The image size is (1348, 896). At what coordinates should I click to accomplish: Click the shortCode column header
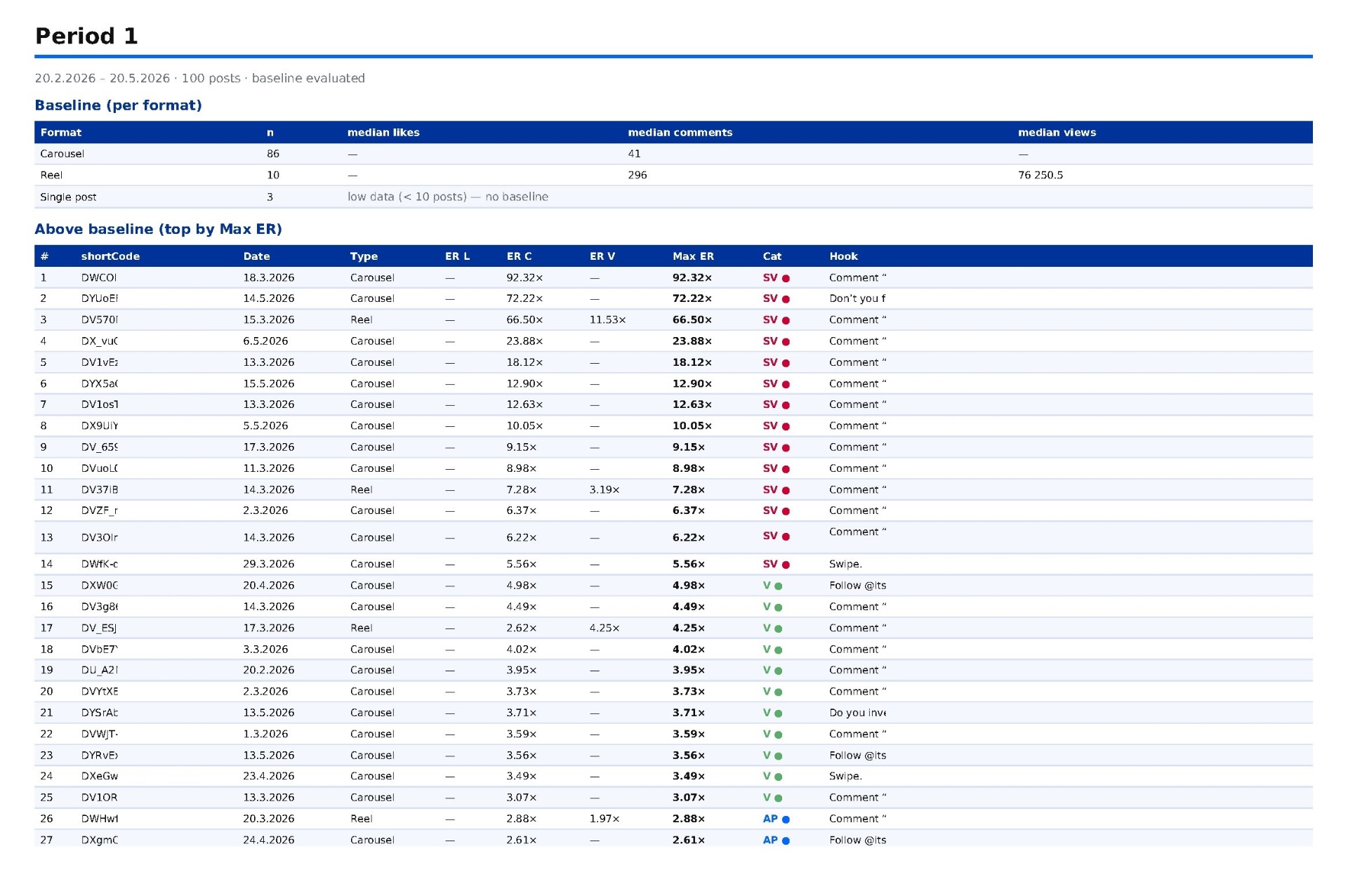(x=110, y=256)
